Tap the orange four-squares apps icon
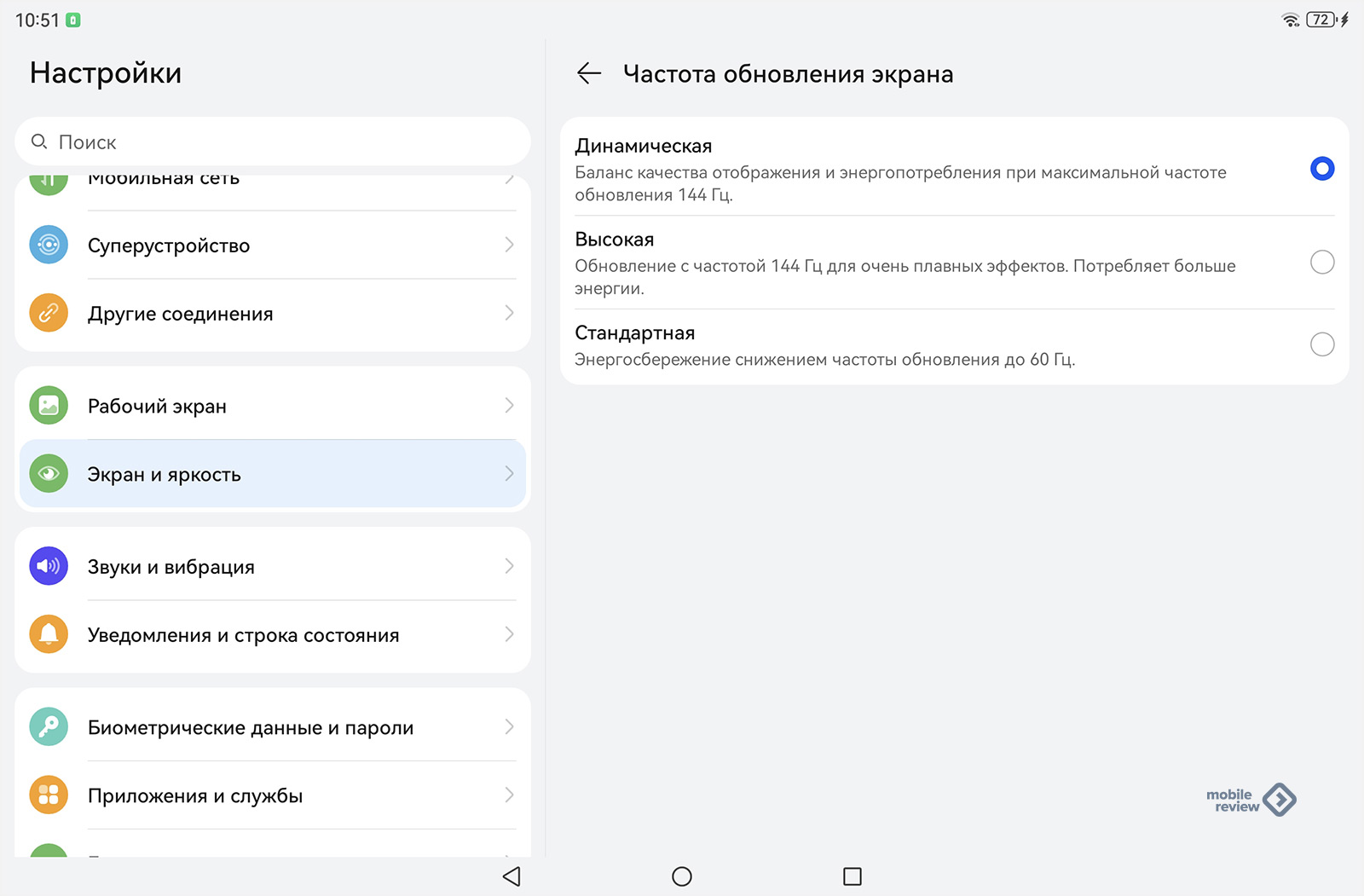Screen dimensions: 1364x896 pos(49,795)
